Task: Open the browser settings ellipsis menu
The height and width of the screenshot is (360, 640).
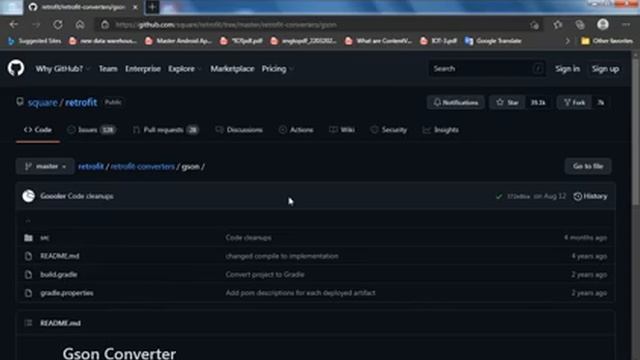Action: click(626, 24)
